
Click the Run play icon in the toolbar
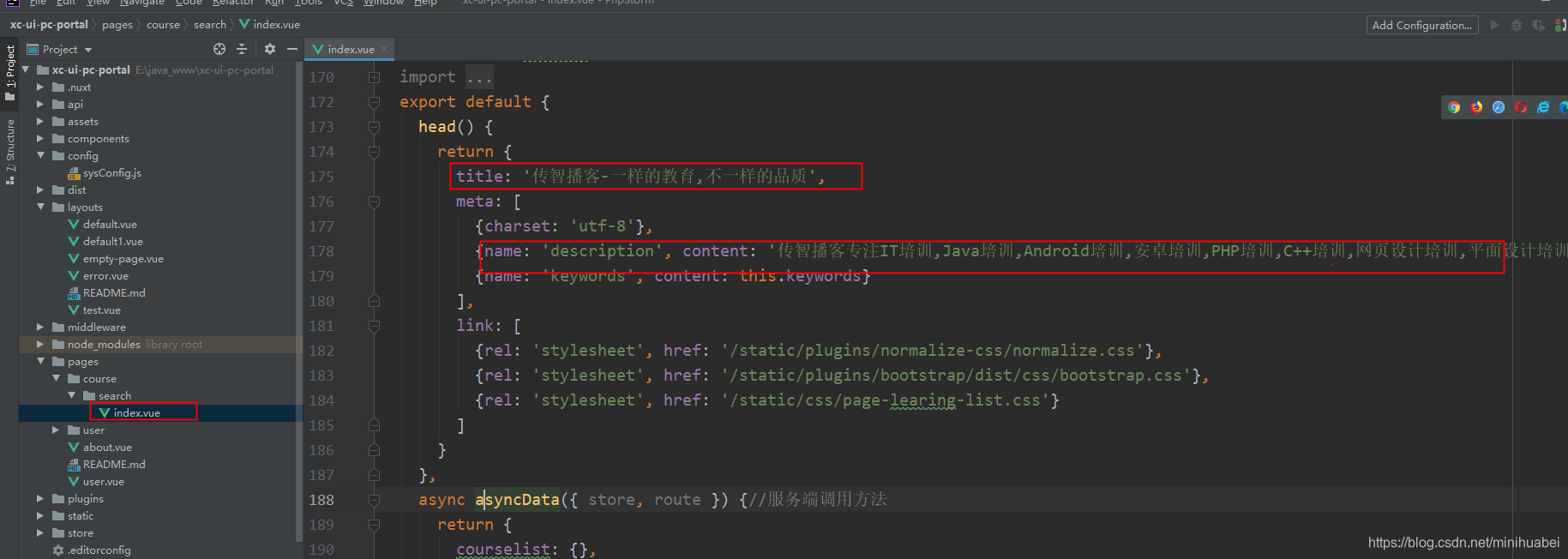pyautogui.click(x=1494, y=25)
